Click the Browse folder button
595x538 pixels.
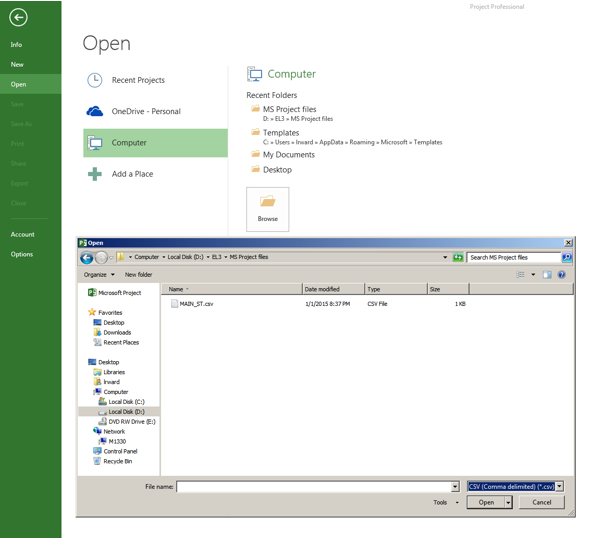pyautogui.click(x=268, y=209)
